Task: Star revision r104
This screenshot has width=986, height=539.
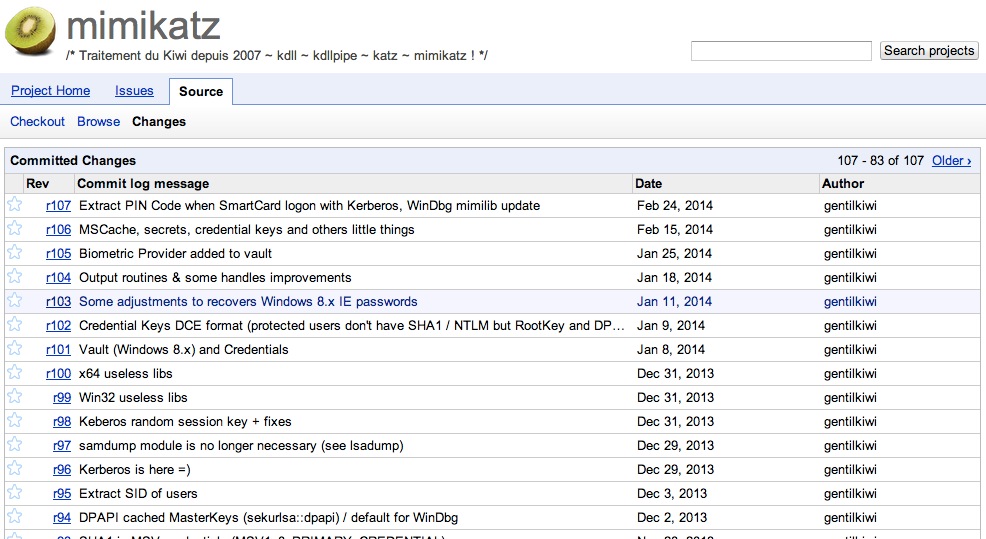Action: pyautogui.click(x=14, y=276)
